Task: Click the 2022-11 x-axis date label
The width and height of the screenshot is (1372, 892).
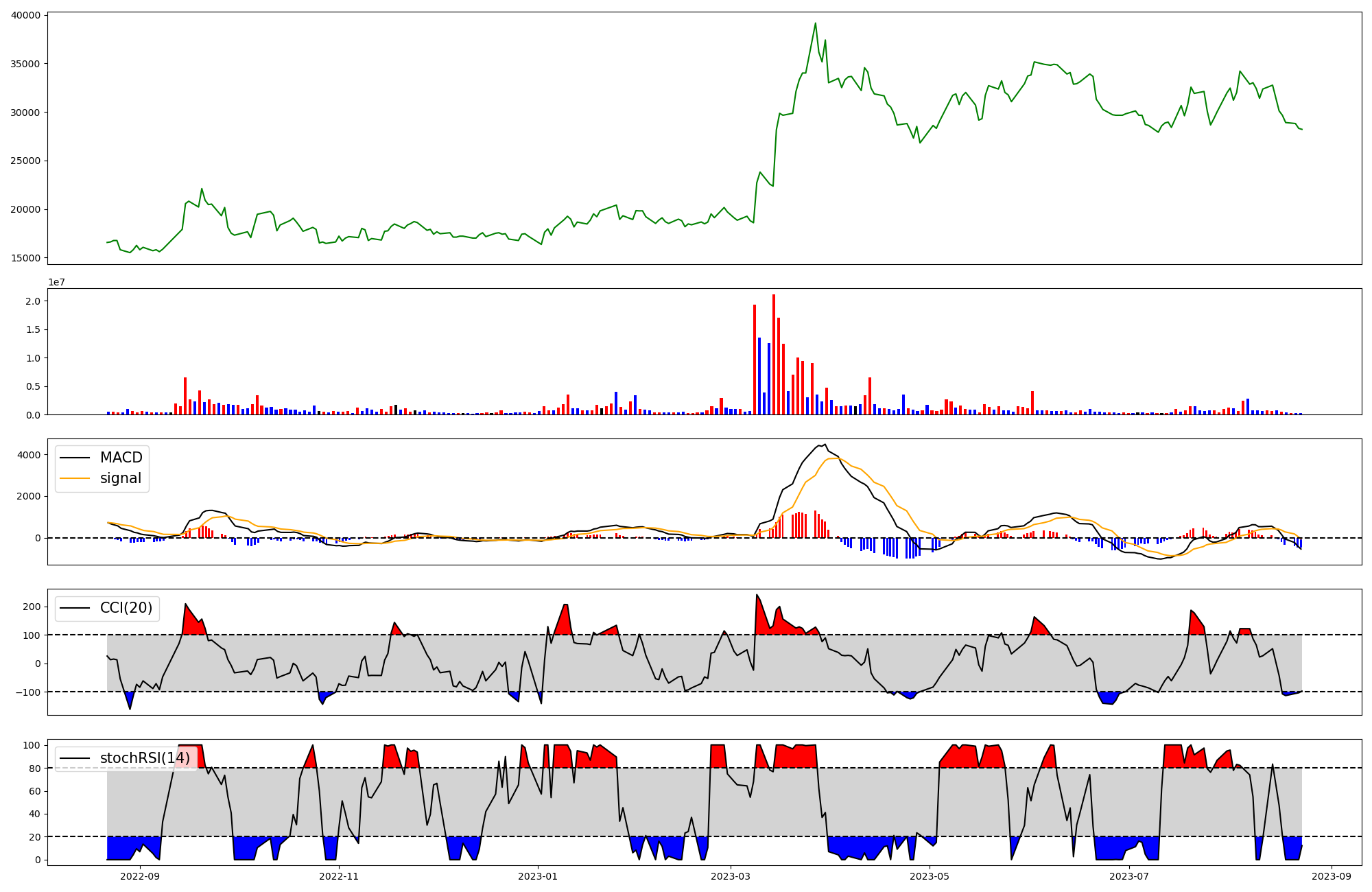Action: pyautogui.click(x=339, y=876)
